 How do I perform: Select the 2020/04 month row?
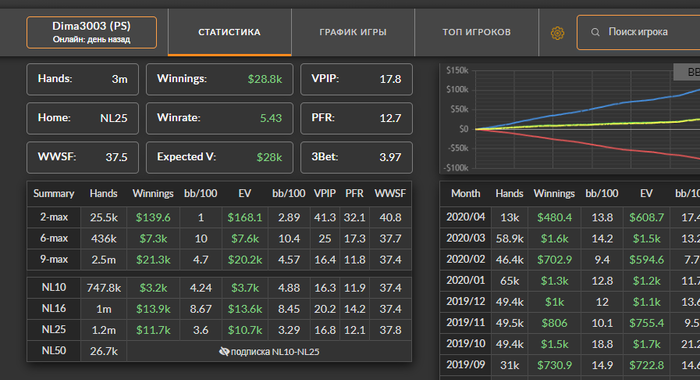tap(466, 217)
